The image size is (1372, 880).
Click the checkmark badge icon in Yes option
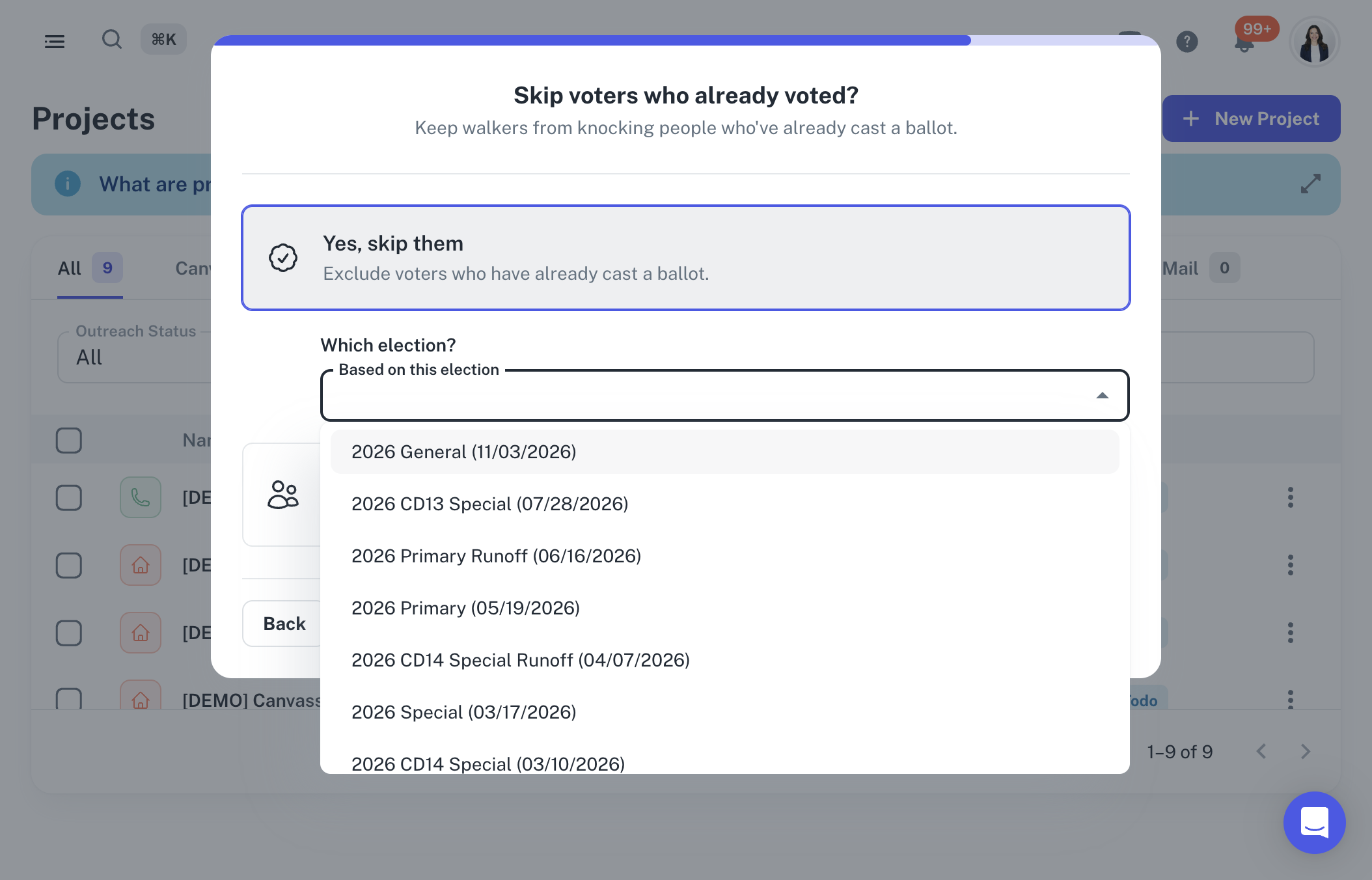pos(283,258)
